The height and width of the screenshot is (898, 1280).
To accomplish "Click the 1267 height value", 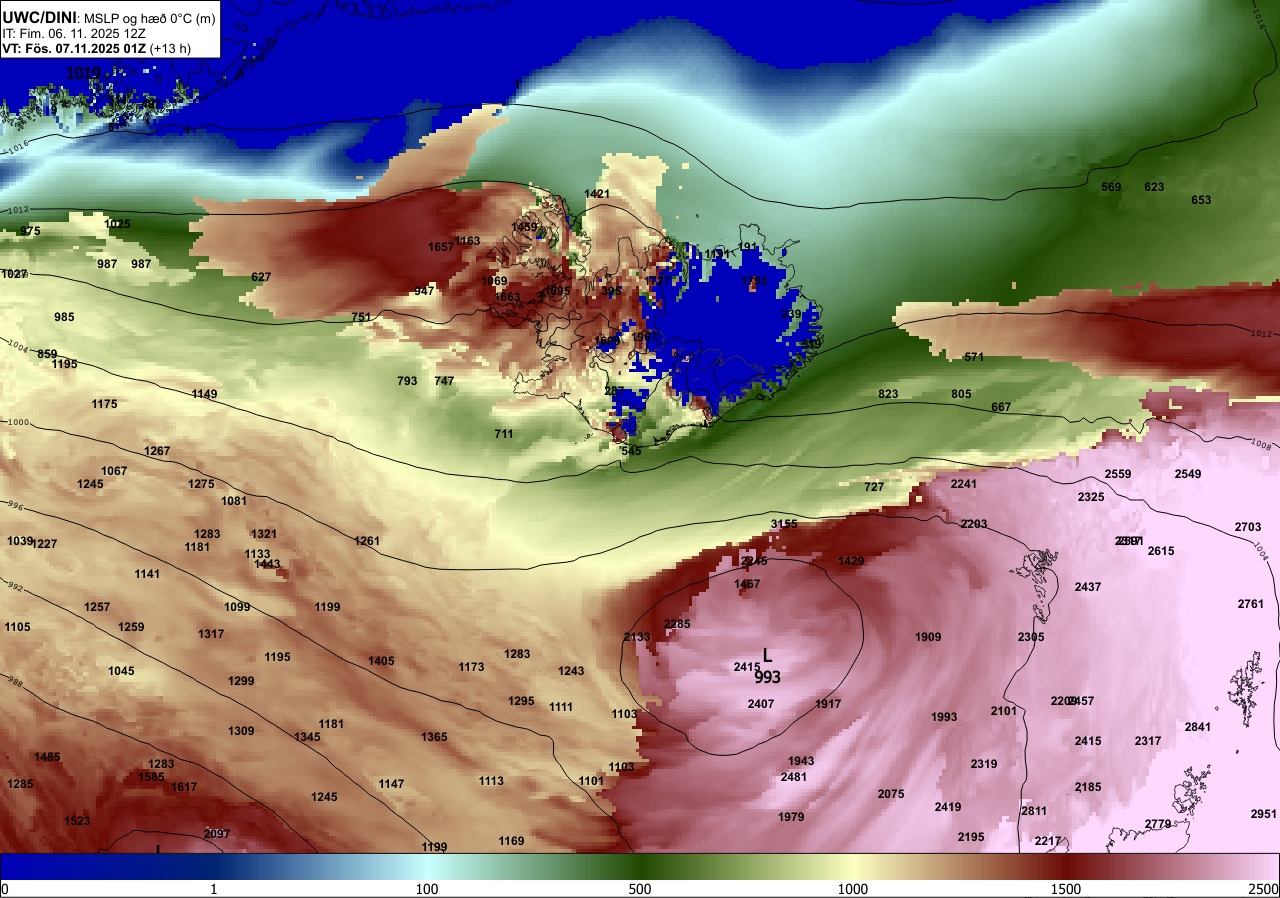I will click(x=157, y=451).
